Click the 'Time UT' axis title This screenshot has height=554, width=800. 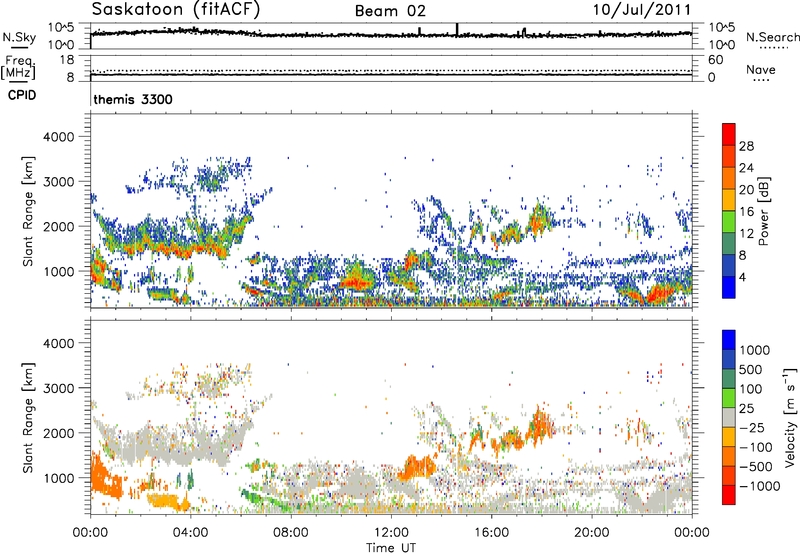pos(391,548)
